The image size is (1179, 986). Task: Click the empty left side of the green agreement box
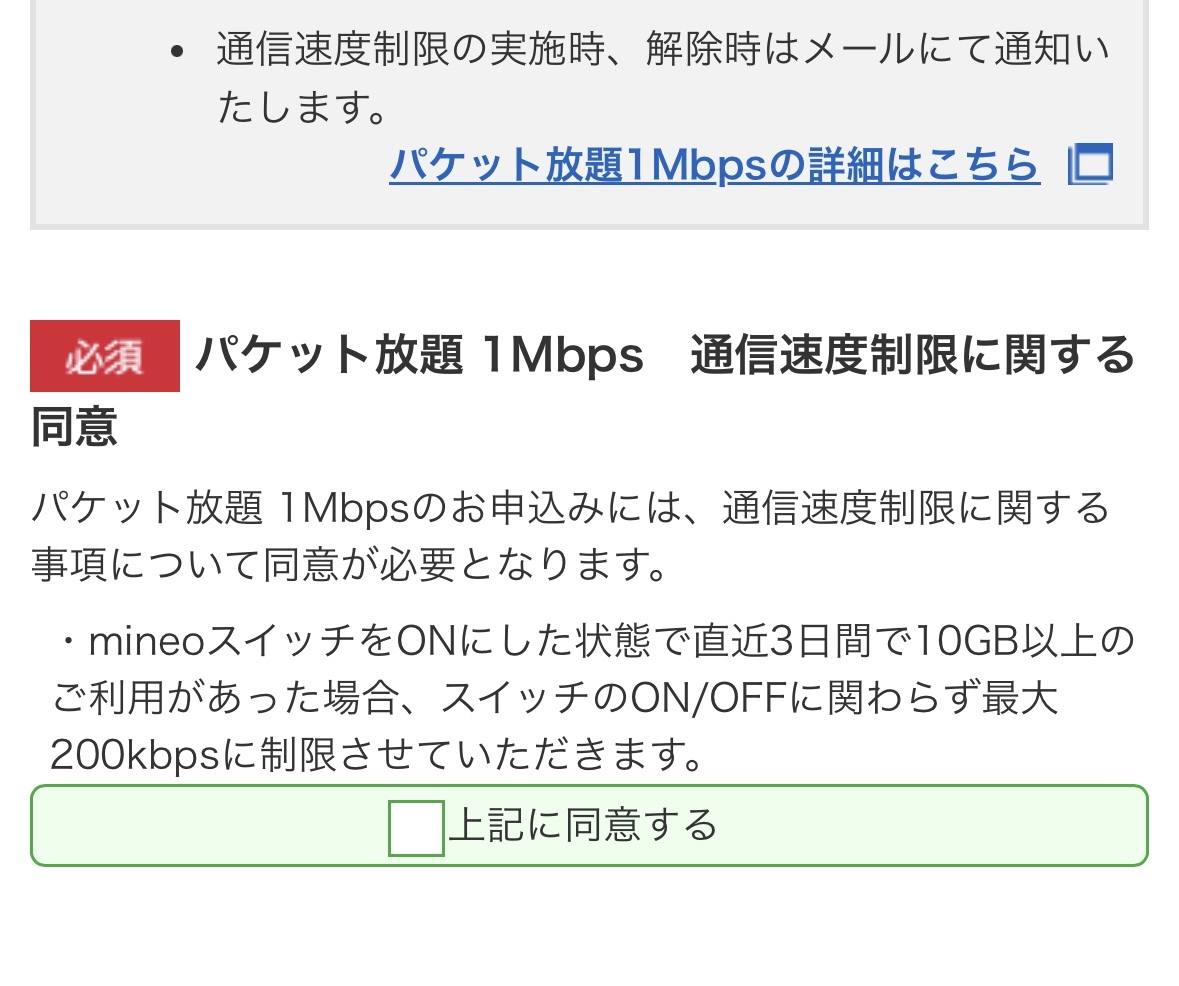(200, 826)
